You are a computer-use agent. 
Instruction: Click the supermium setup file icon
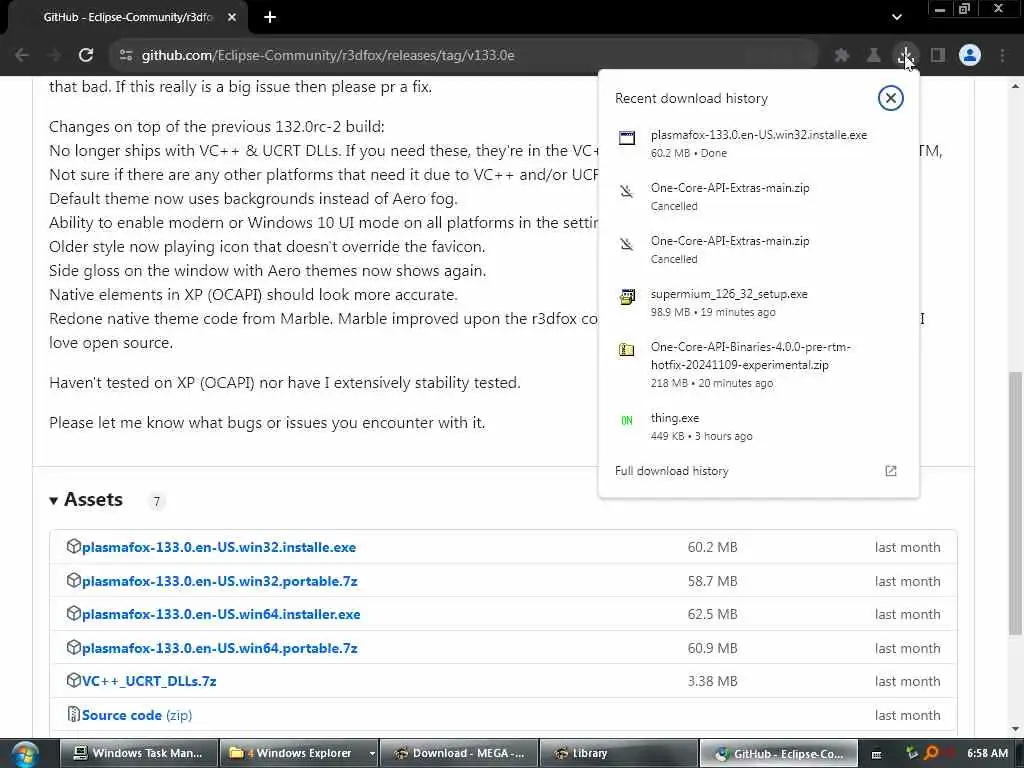click(627, 297)
